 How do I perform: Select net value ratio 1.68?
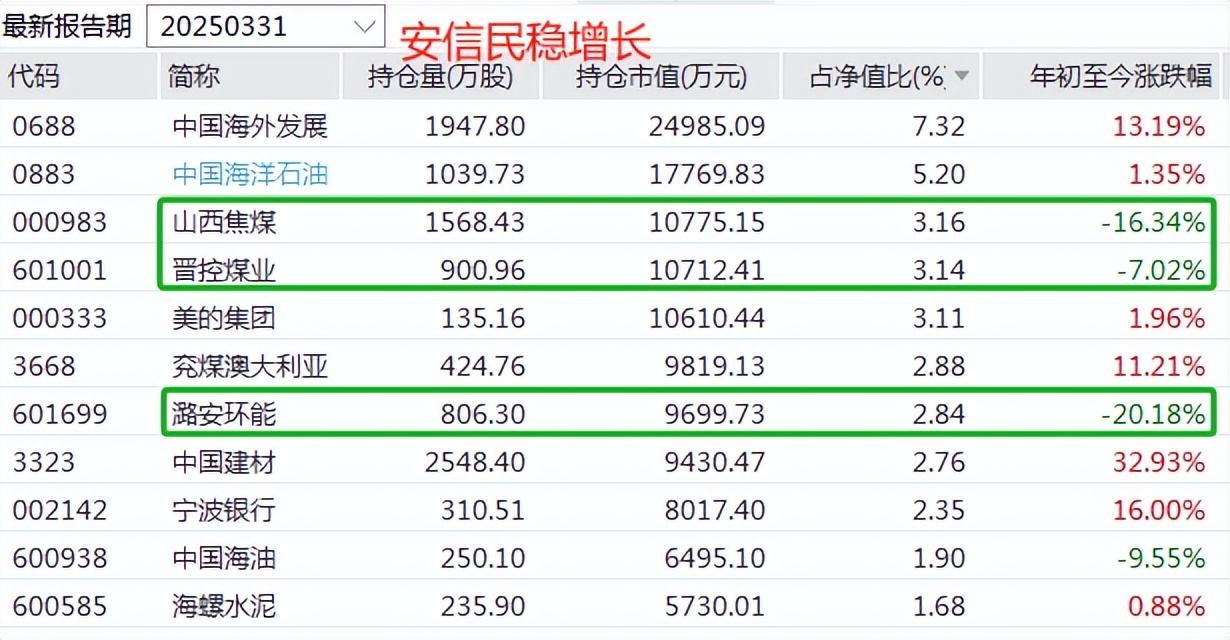938,606
